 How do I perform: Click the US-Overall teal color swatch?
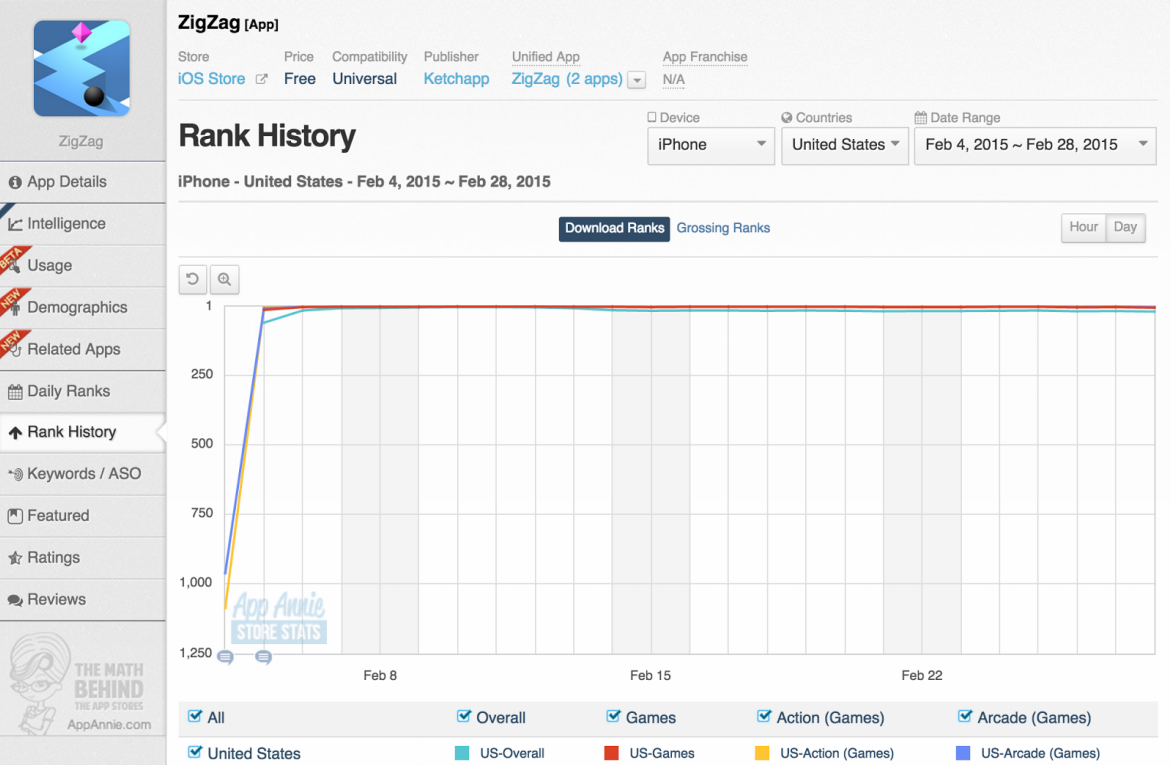tap(462, 753)
